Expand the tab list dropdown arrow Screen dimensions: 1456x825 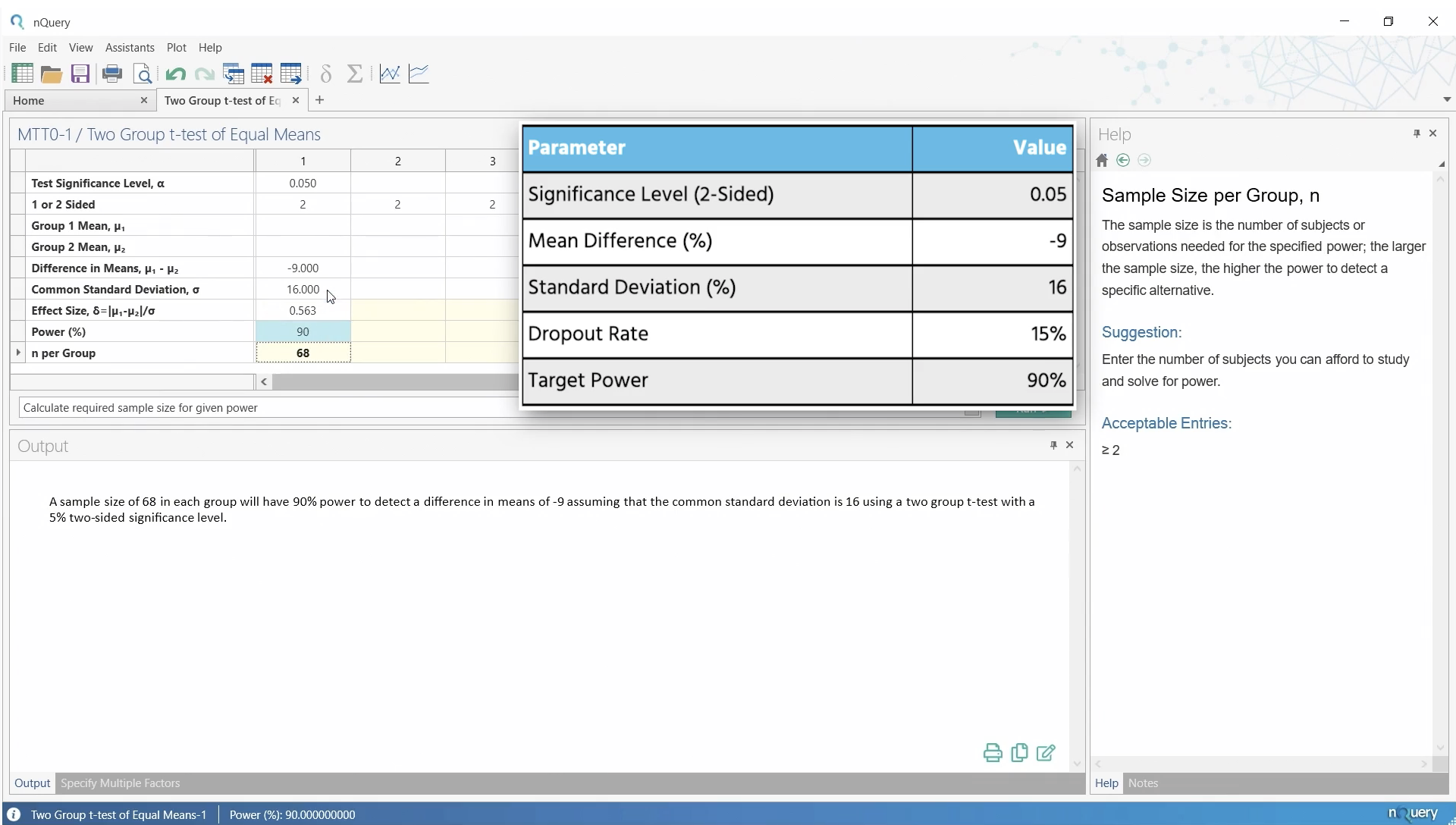(1447, 99)
